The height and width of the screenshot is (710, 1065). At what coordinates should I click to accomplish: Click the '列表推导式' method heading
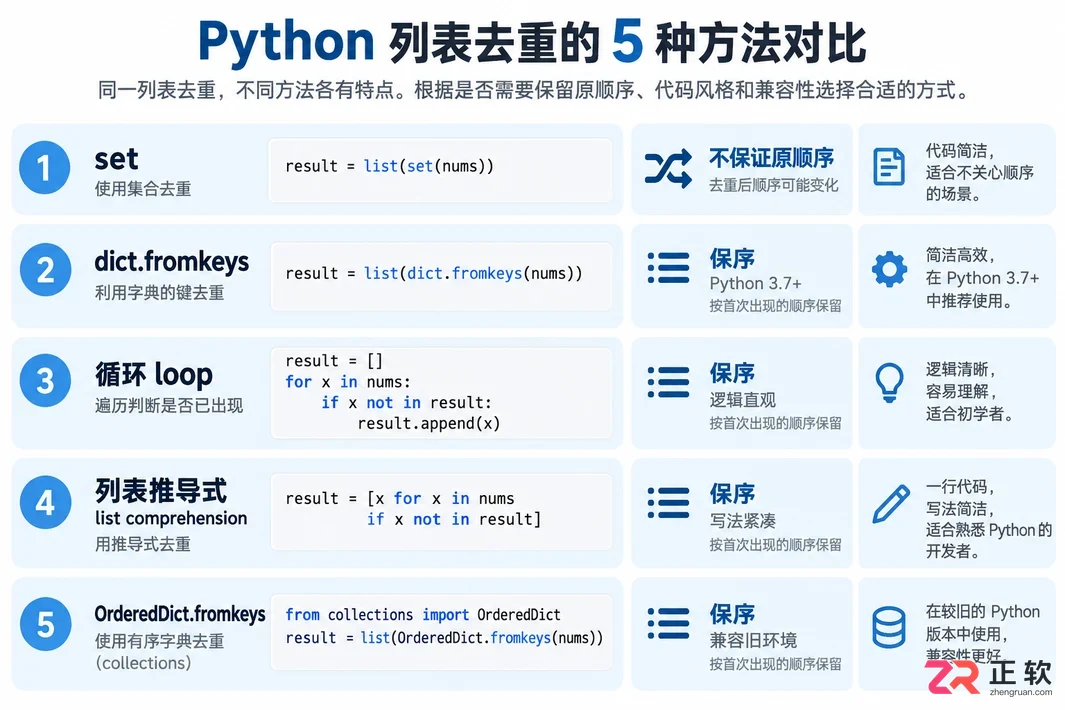pyautogui.click(x=160, y=491)
